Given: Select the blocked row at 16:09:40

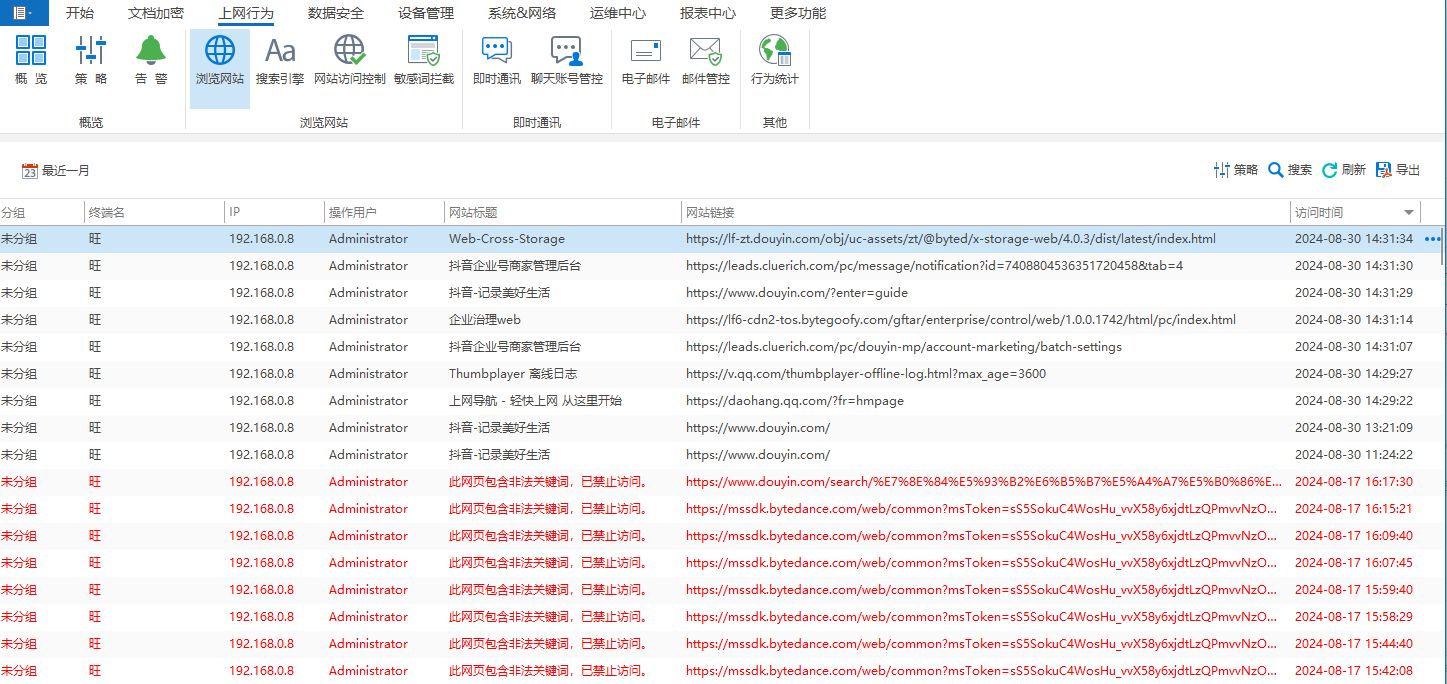Looking at the screenshot, I should (x=720, y=536).
